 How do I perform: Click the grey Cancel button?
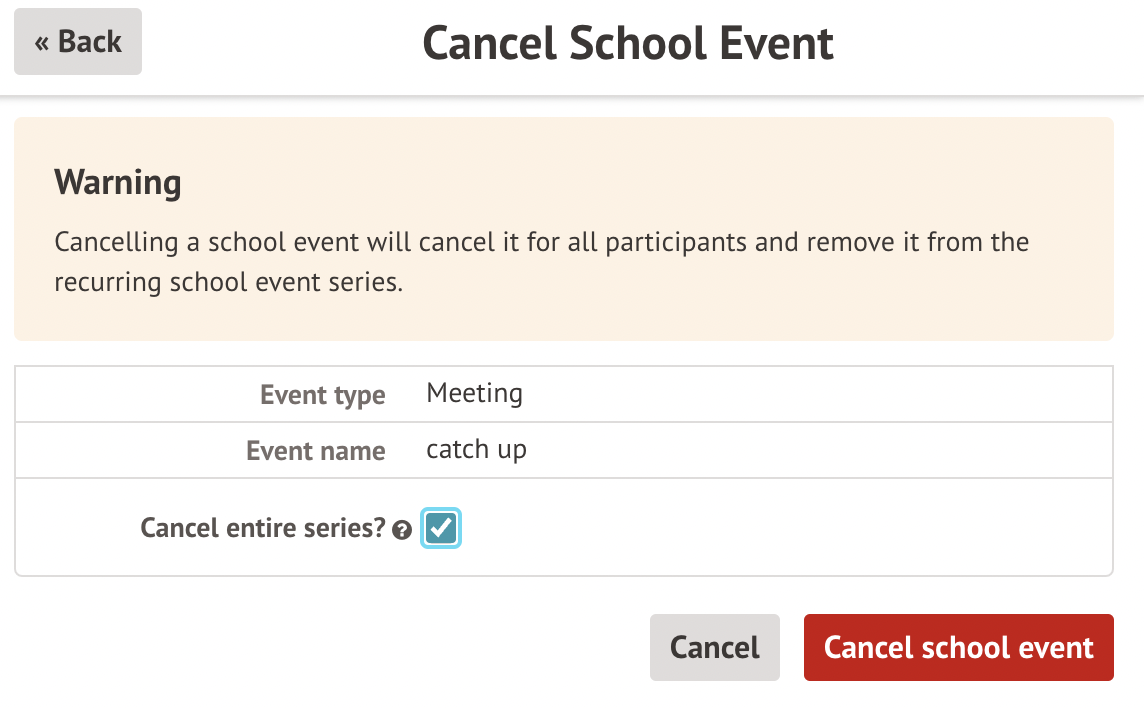click(x=714, y=647)
